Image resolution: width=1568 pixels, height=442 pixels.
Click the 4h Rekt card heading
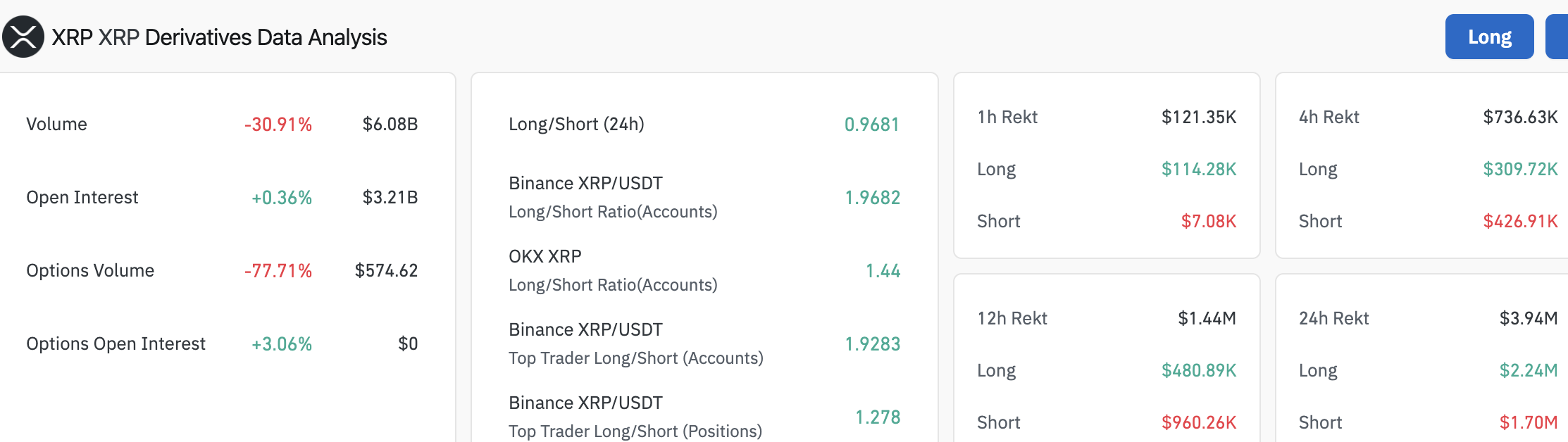[x=1329, y=117]
